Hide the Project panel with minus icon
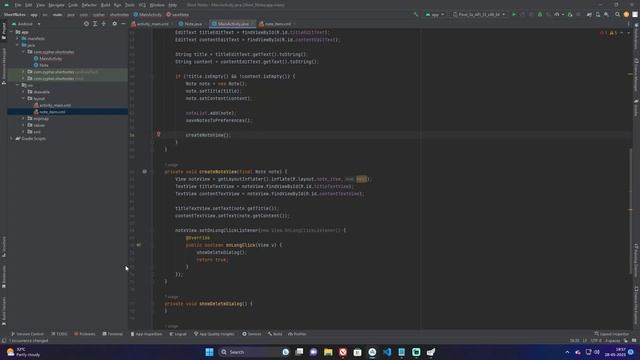This screenshot has height=360, width=640. coord(123,24)
